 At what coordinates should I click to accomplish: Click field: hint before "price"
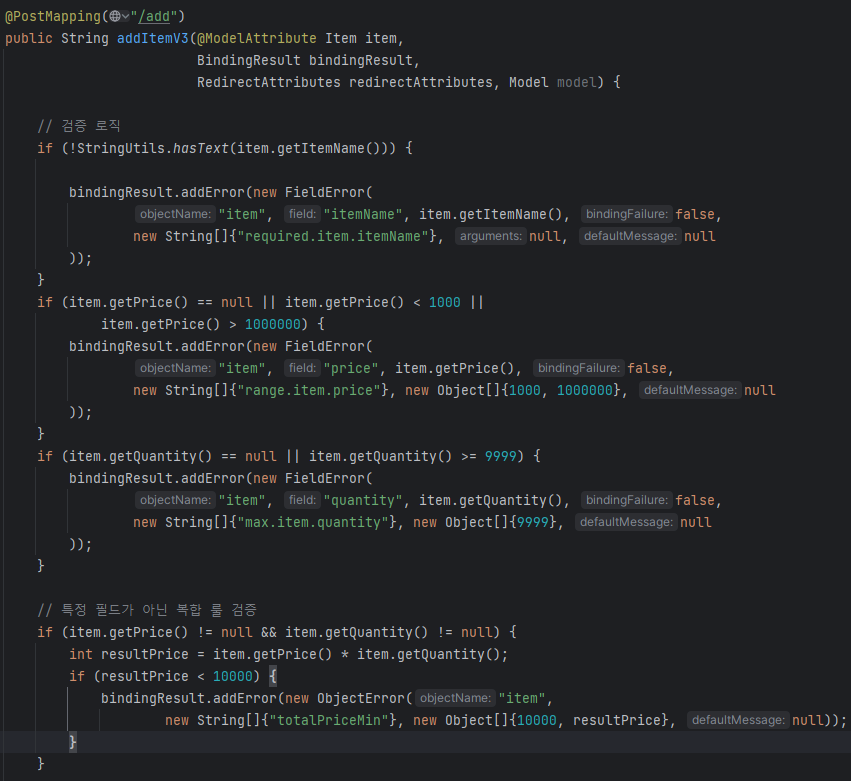[x=302, y=369]
